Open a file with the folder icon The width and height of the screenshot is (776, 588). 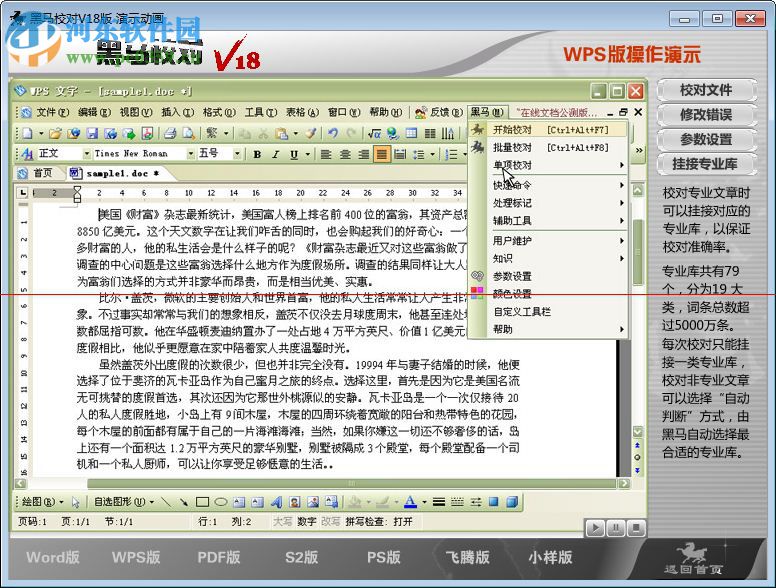[x=55, y=133]
